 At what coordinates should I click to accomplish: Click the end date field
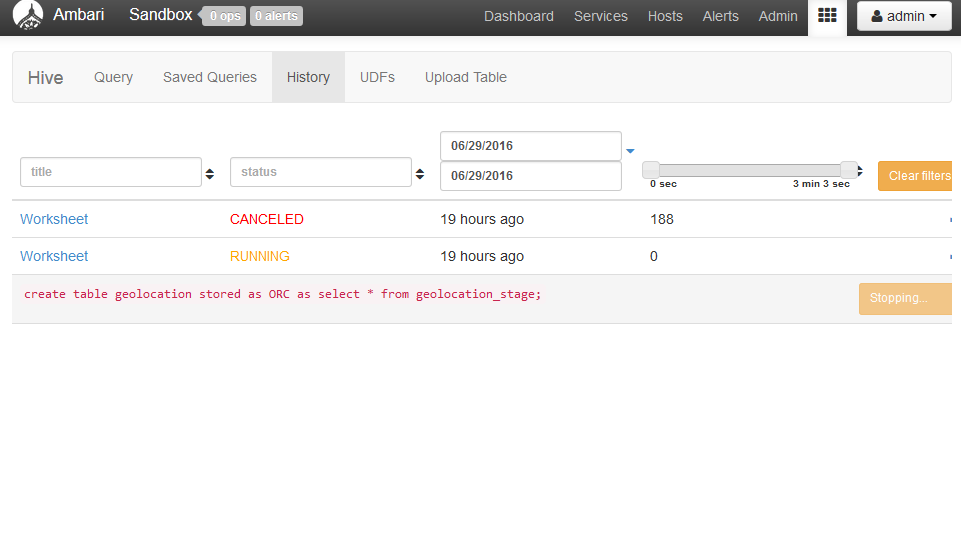[531, 176]
